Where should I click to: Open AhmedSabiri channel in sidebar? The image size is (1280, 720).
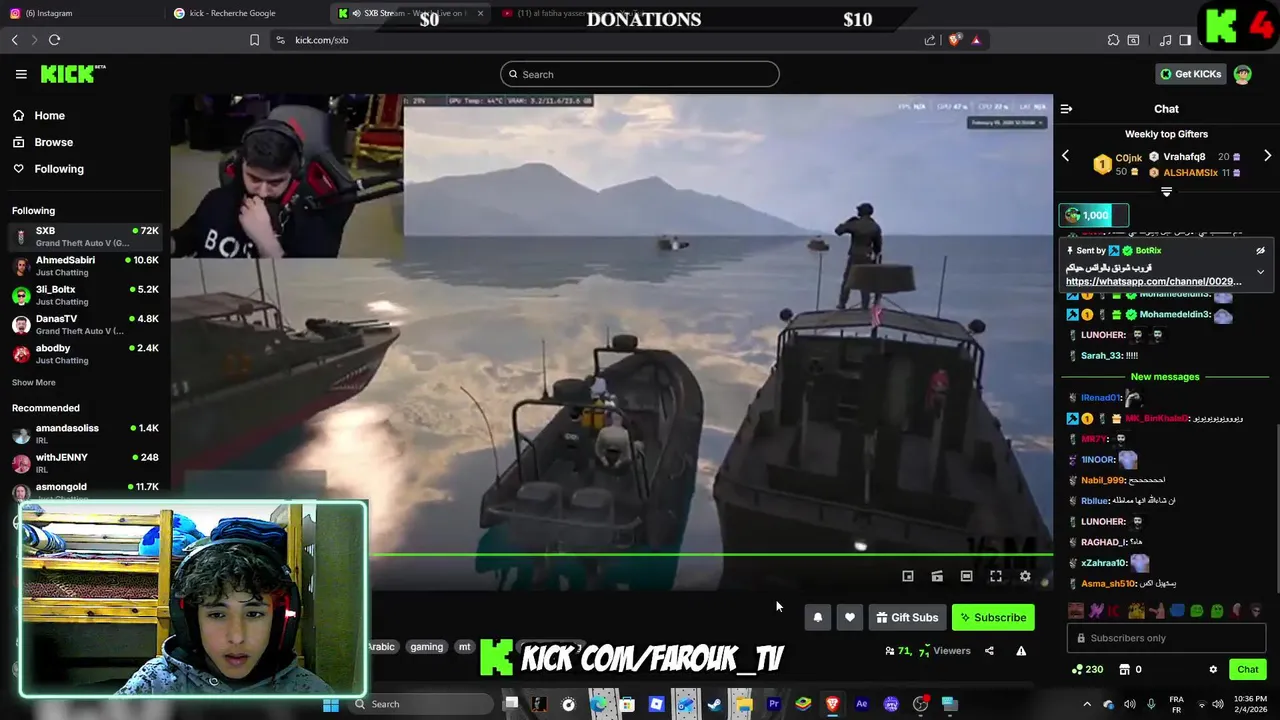tap(85, 265)
